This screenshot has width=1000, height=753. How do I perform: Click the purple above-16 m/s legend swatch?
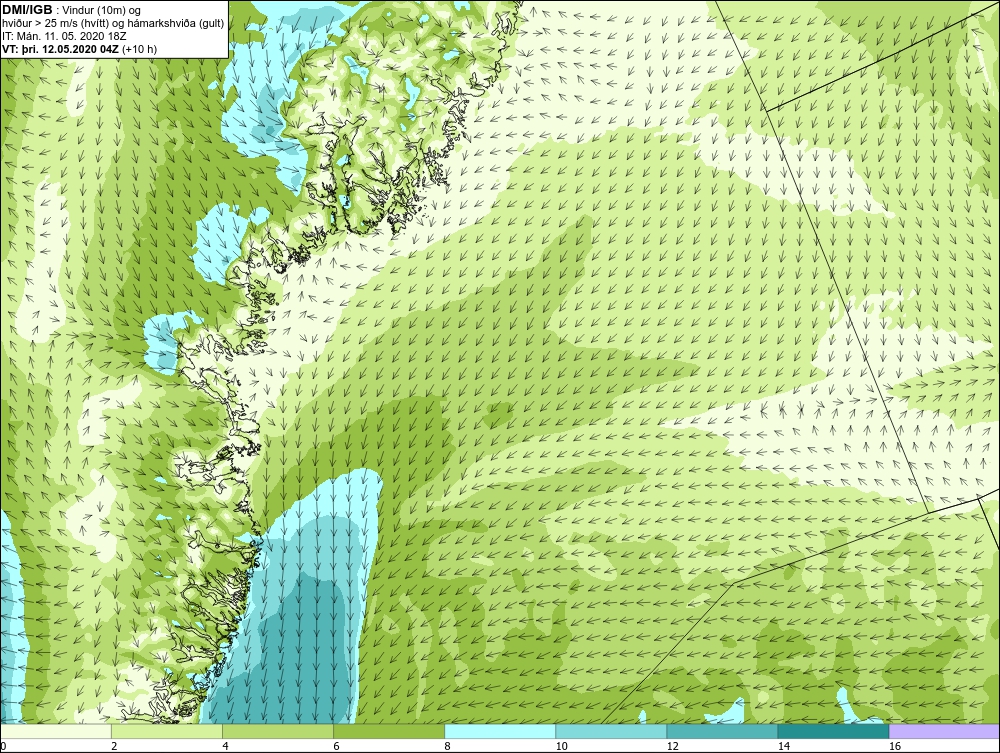[x=945, y=731]
